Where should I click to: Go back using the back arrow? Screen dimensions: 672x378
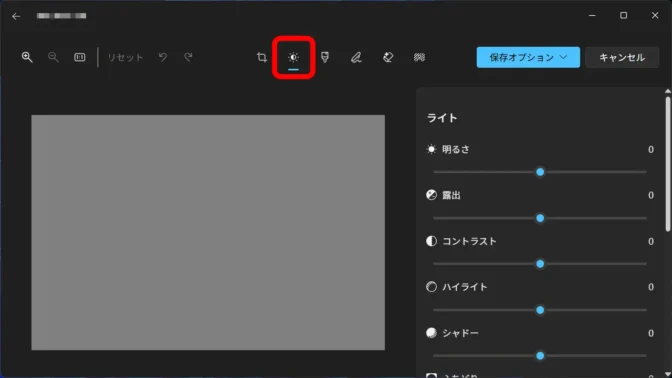(x=16, y=16)
